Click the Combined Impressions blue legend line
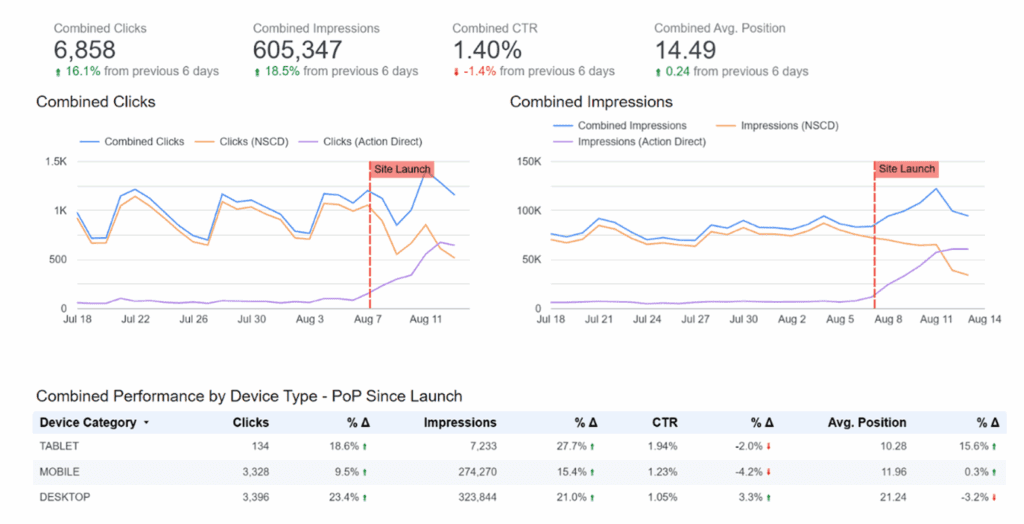Viewport: 1024px width, 524px height. click(565, 126)
